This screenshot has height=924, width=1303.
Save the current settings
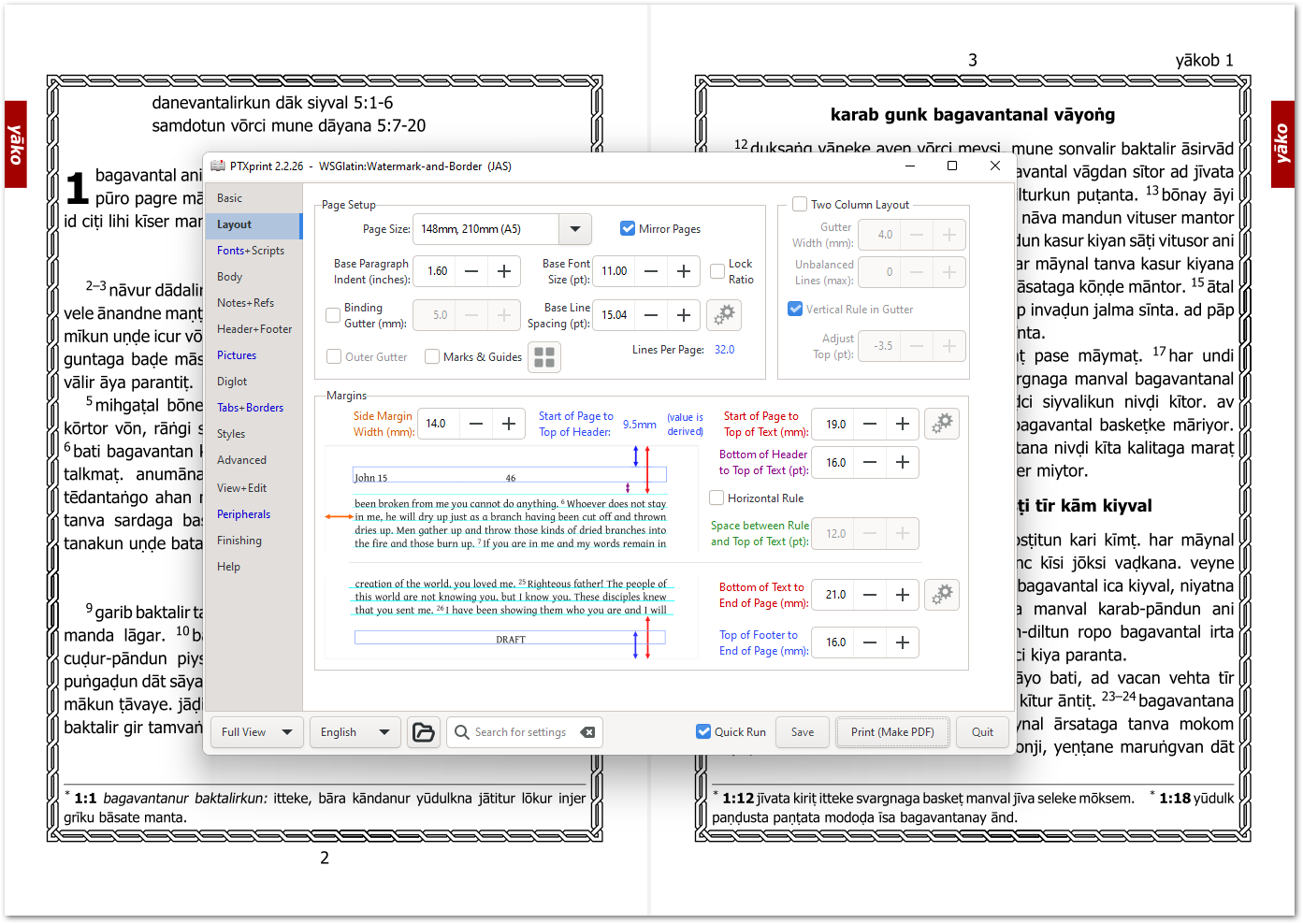802,731
